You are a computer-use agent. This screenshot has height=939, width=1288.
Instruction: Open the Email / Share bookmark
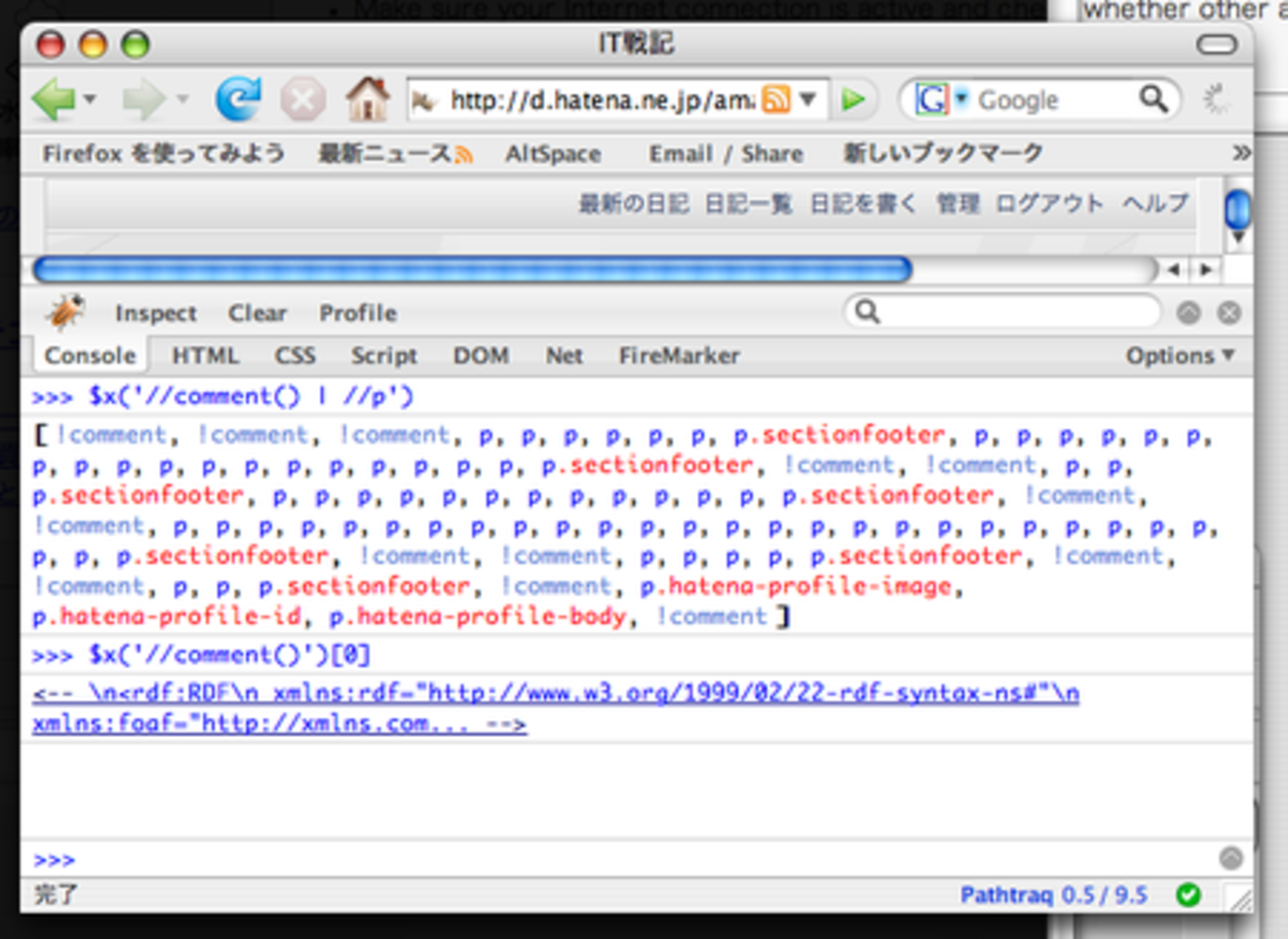pos(726,154)
